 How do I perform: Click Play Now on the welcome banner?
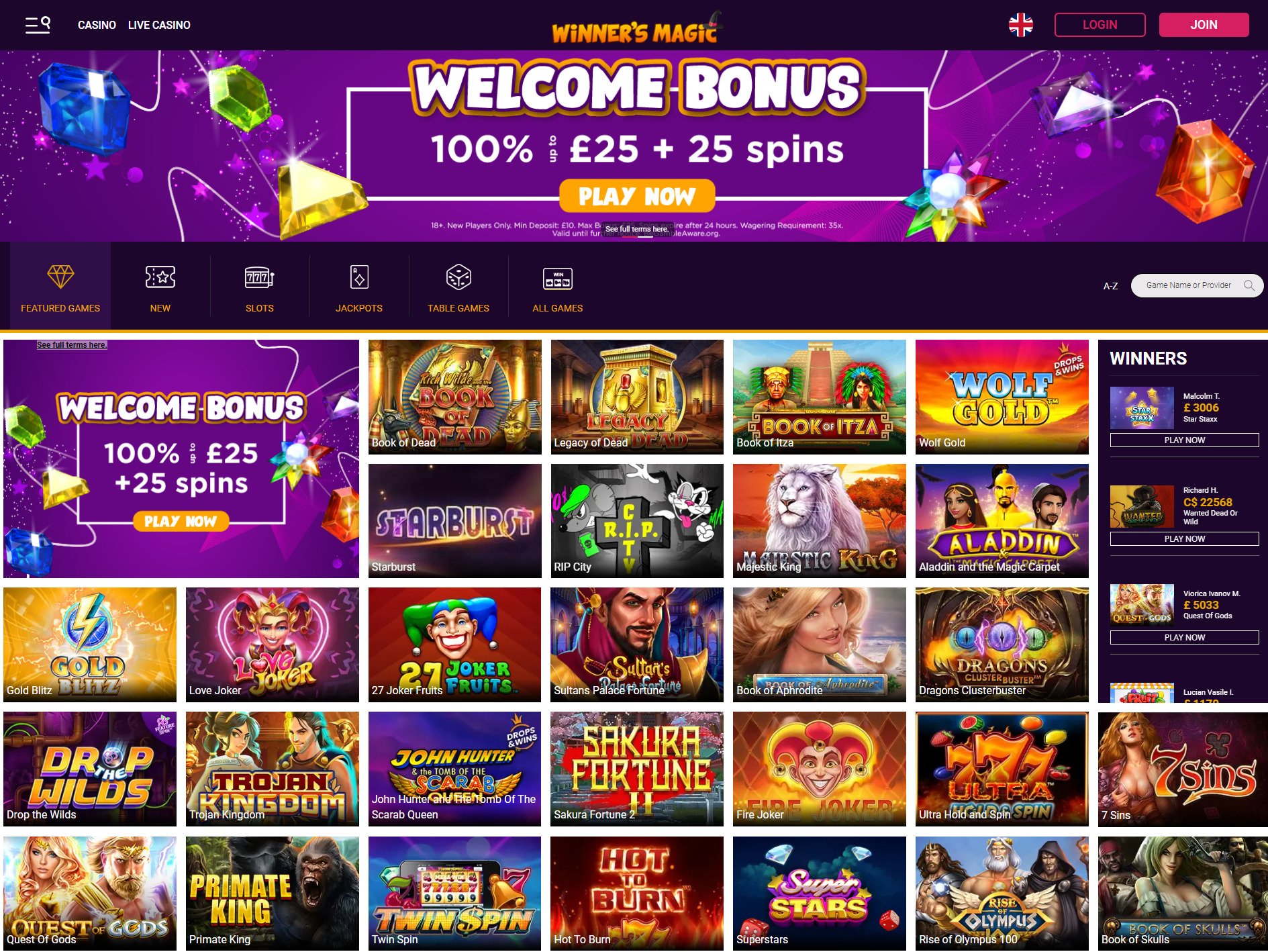[637, 196]
